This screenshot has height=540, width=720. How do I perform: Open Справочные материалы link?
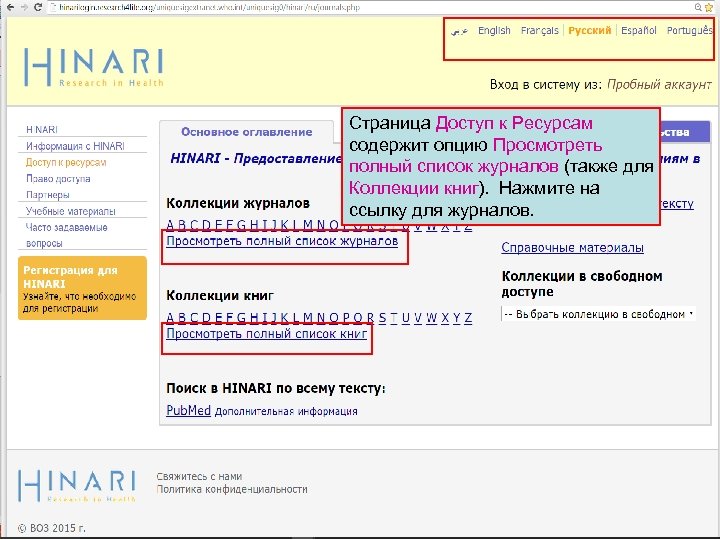(572, 248)
